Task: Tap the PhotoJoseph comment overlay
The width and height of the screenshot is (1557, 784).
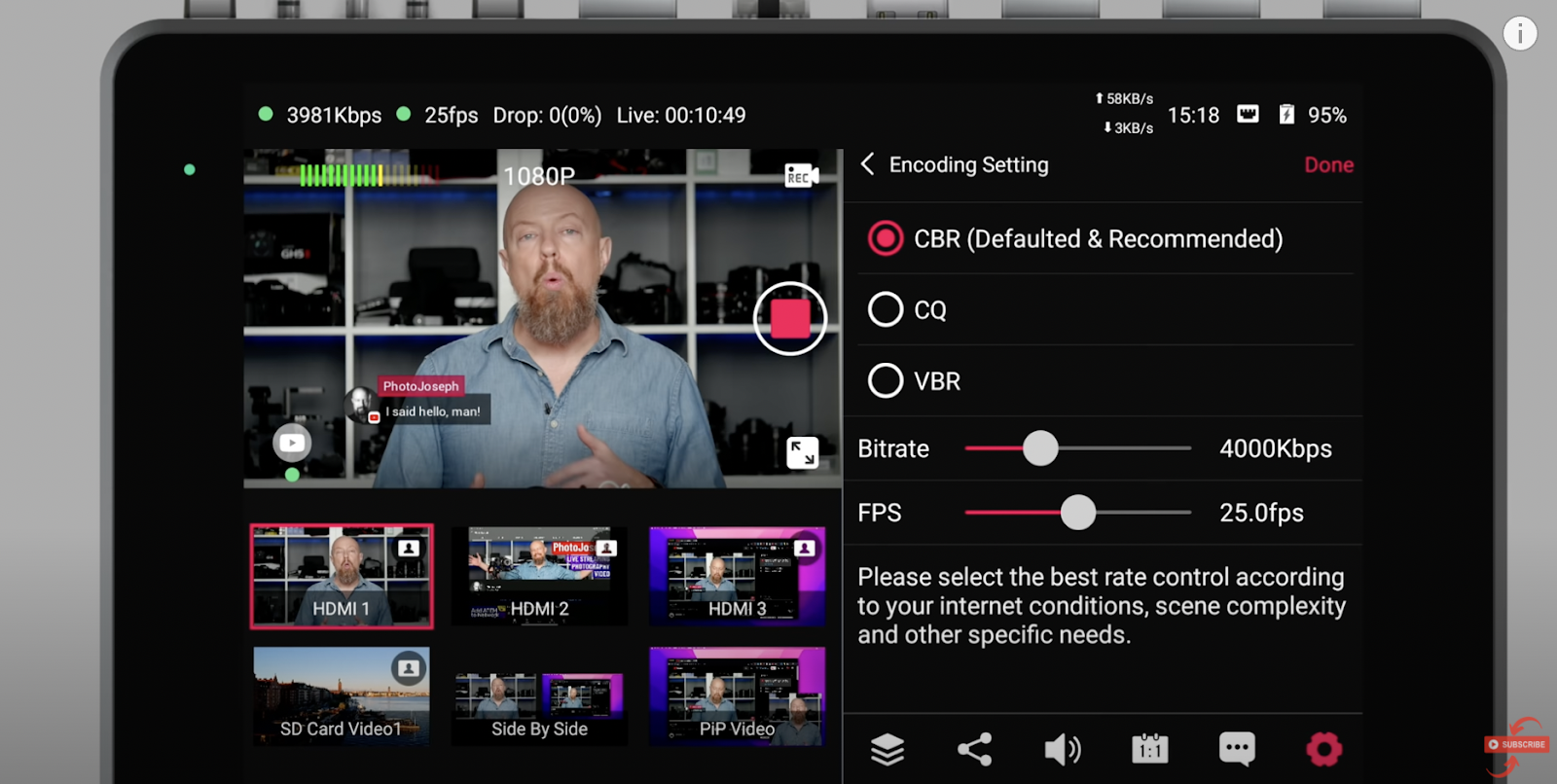Action: [418, 401]
